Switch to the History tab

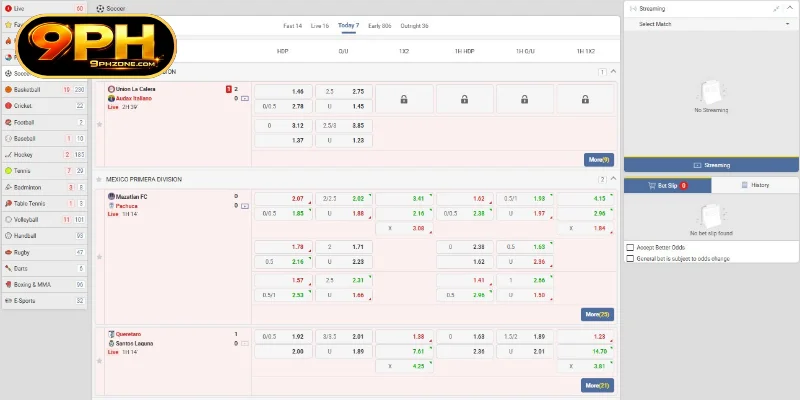click(755, 185)
